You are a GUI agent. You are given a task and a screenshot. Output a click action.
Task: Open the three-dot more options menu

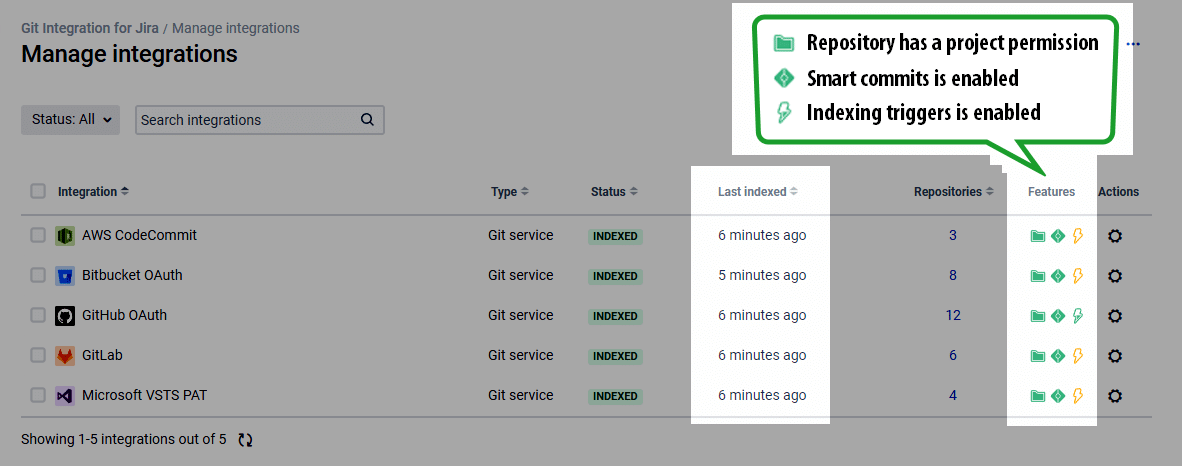click(1133, 44)
